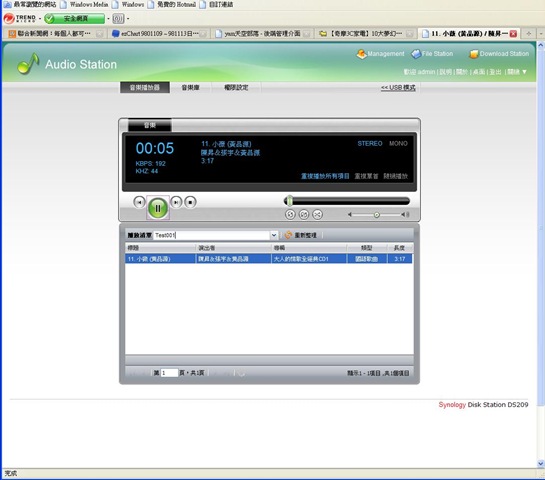Sort by the length column header
This screenshot has width=545, height=480.
click(400, 248)
